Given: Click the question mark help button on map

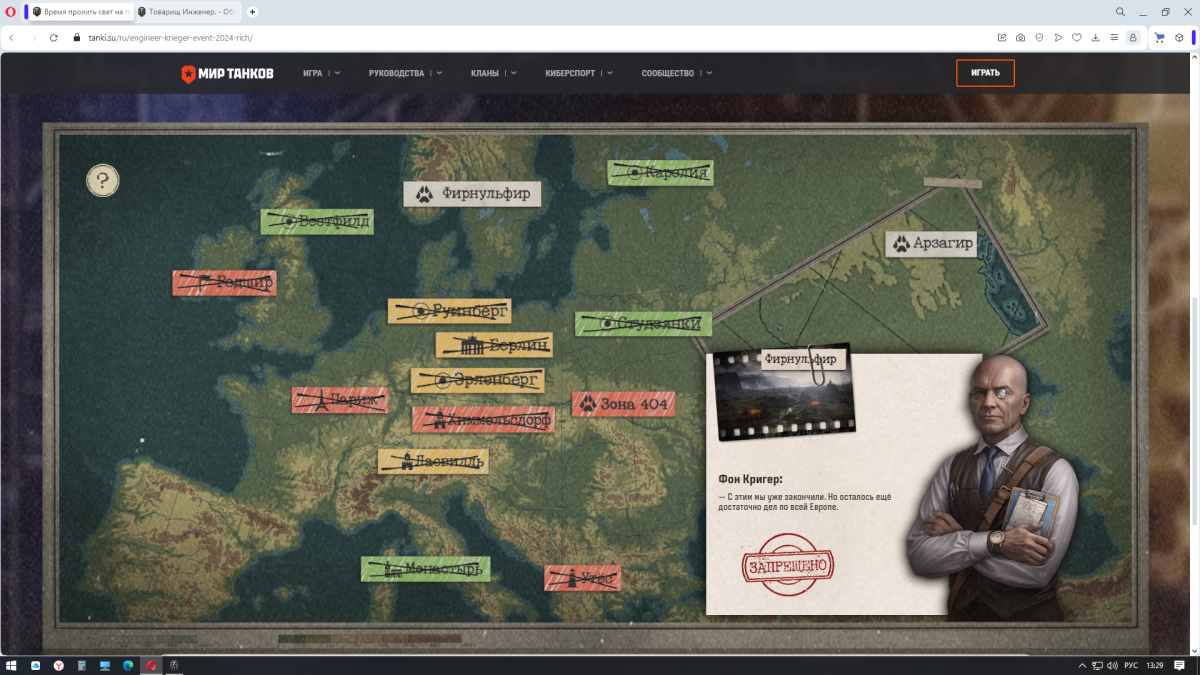Looking at the screenshot, I should click(x=102, y=181).
